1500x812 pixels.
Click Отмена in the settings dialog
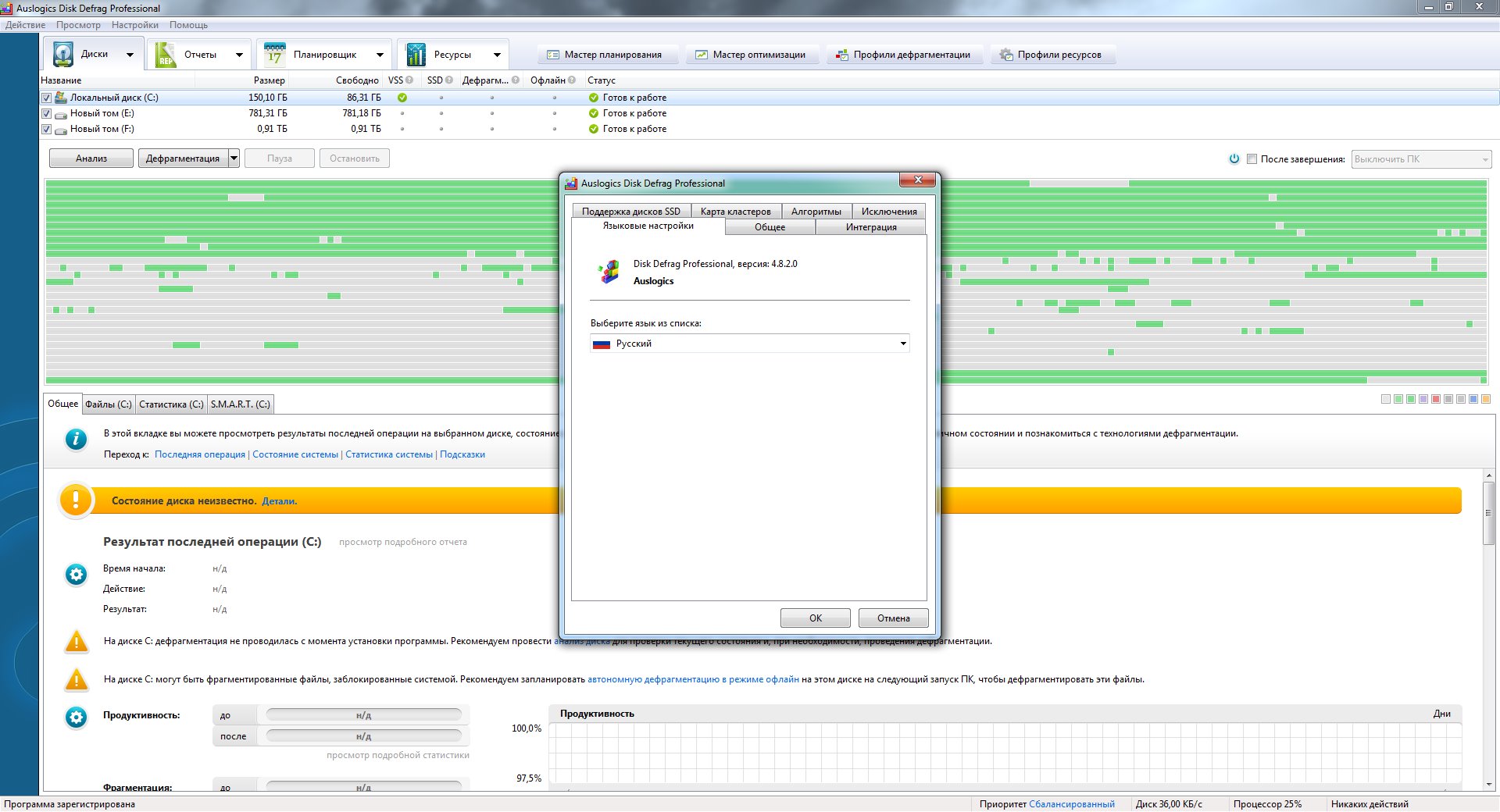(x=894, y=618)
